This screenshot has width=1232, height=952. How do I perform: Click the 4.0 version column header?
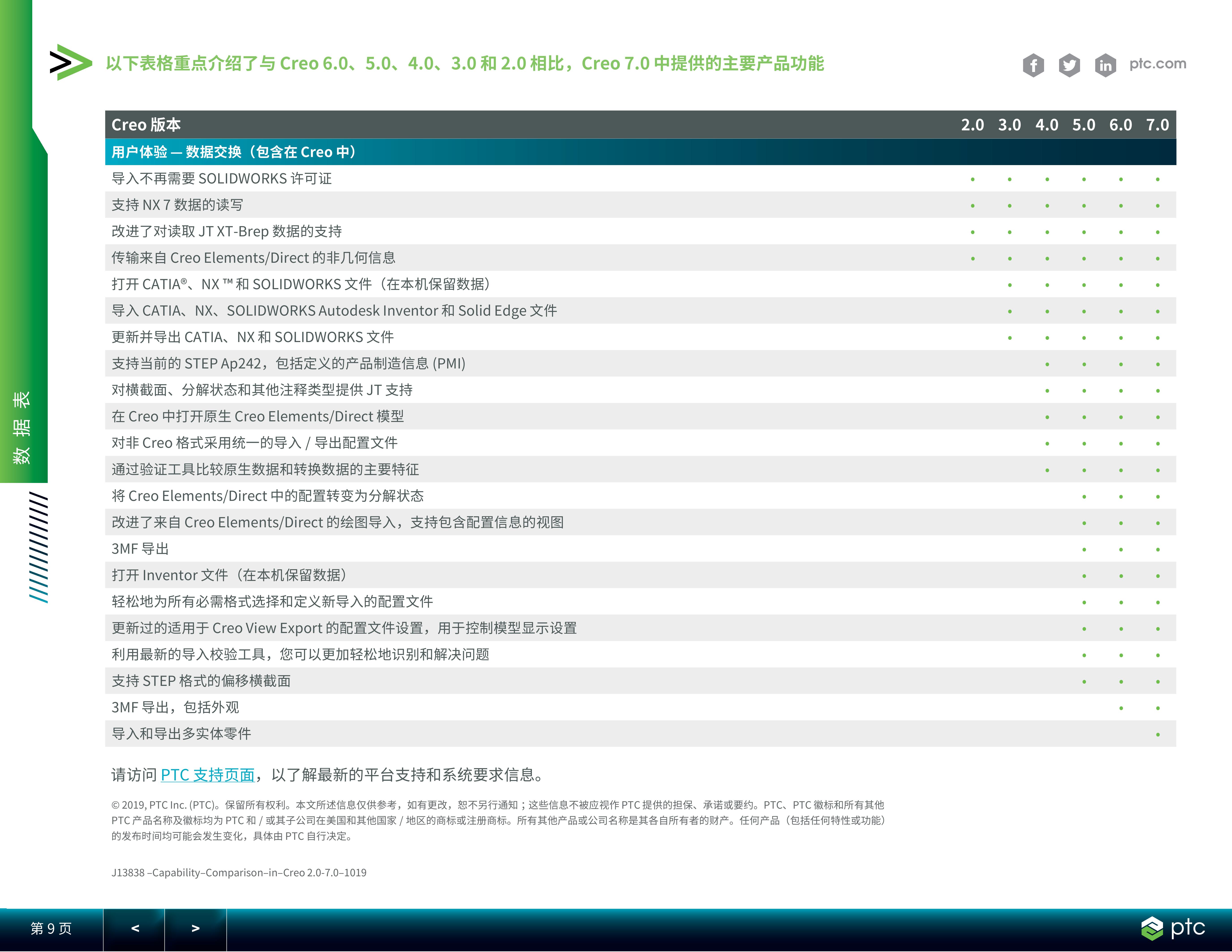click(x=1047, y=125)
